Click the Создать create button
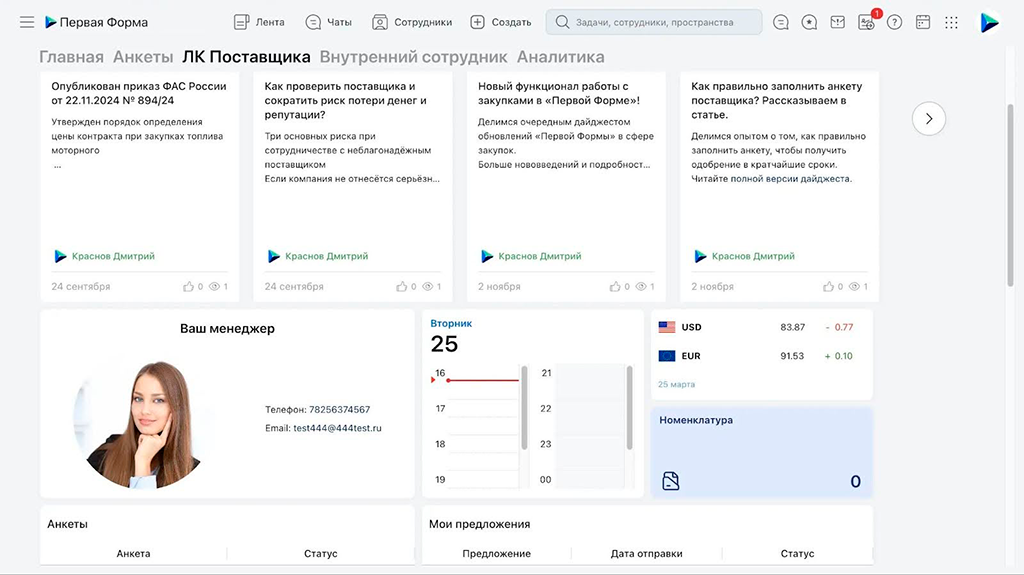This screenshot has width=1024, height=575. click(x=500, y=22)
